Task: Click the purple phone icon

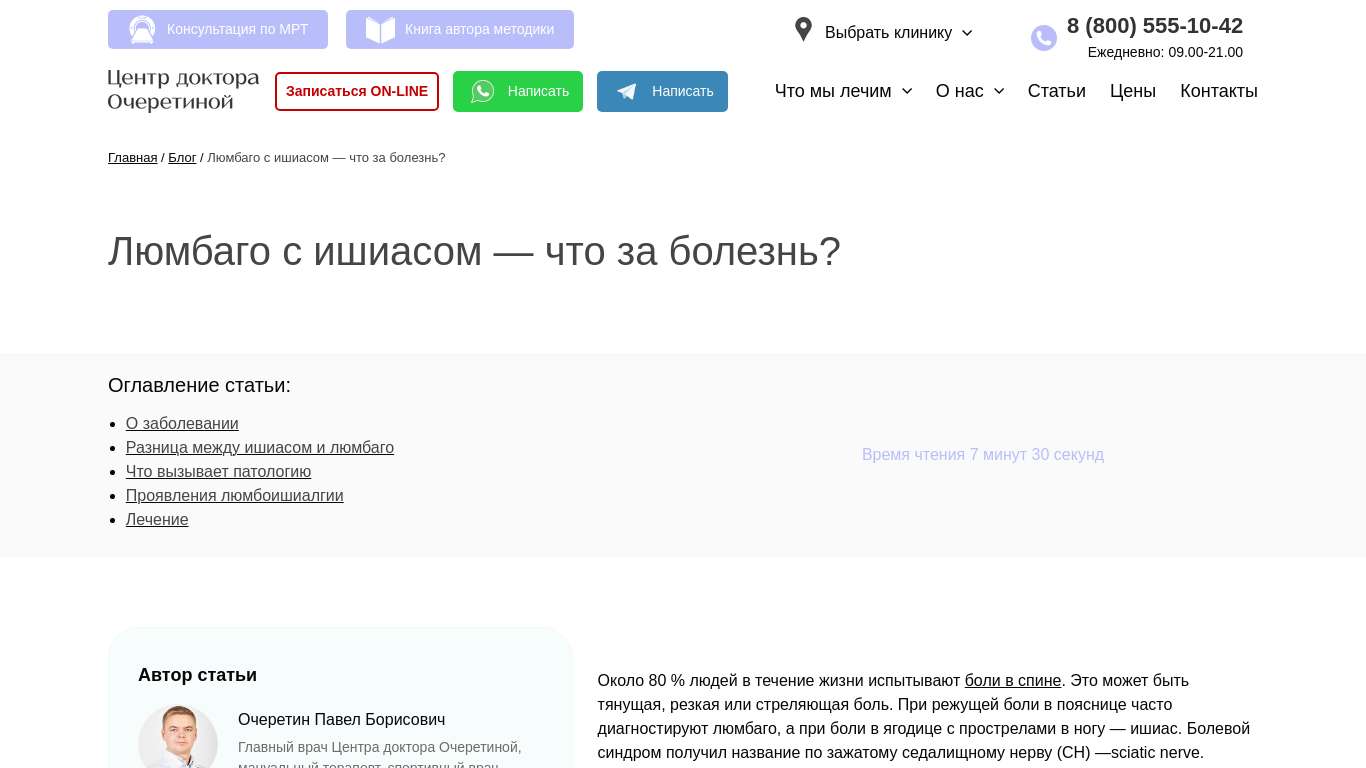Action: point(1043,38)
